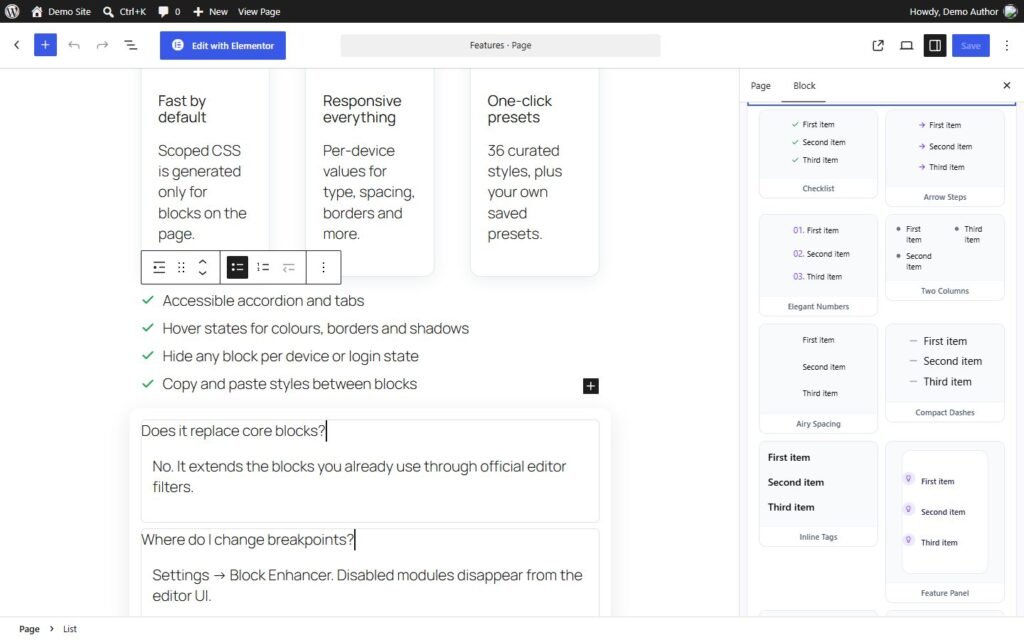Click the 'One-click presets' heading
The height and width of the screenshot is (640, 1024).
tap(519, 109)
